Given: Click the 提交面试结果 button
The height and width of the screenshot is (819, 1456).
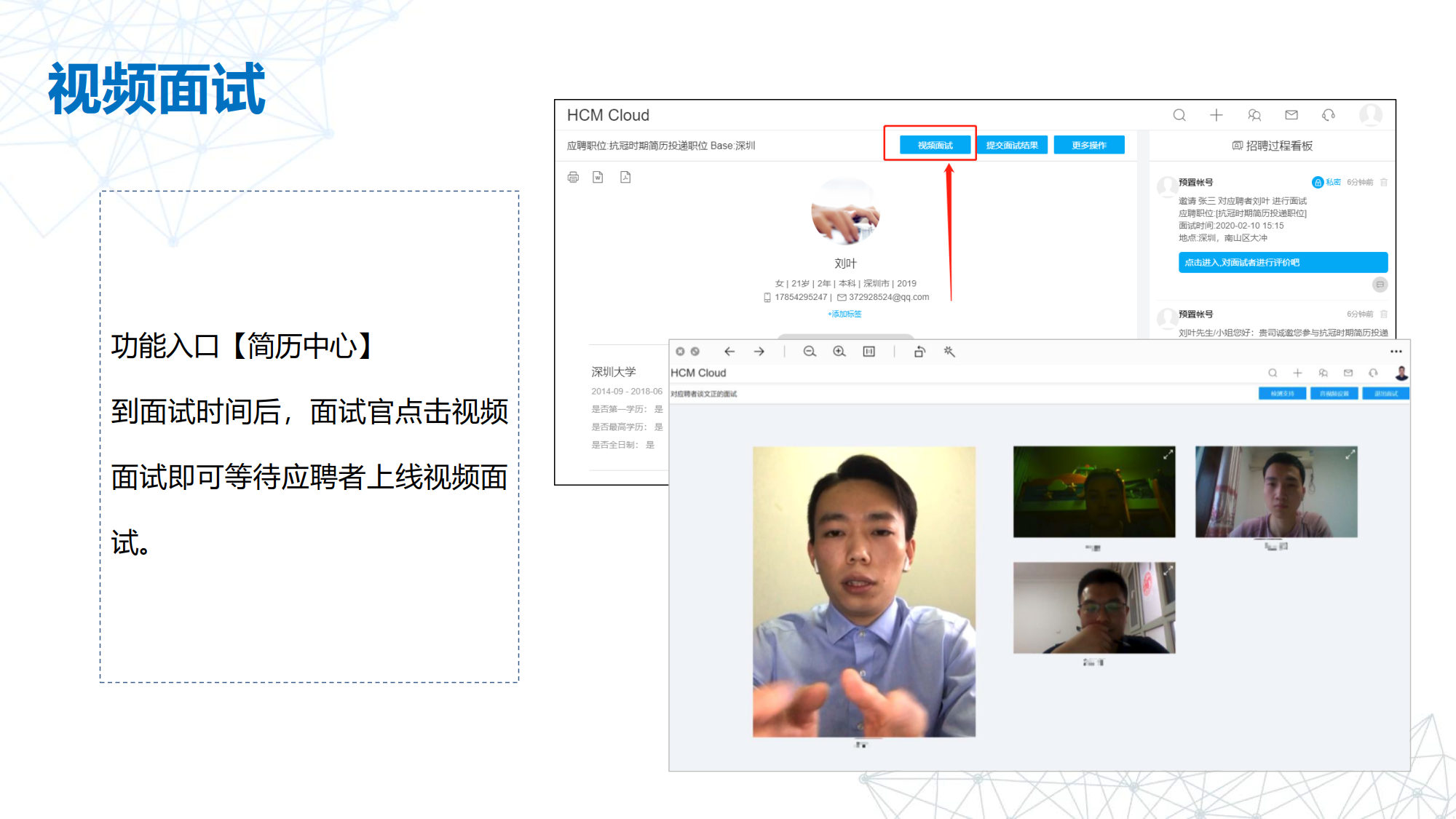Looking at the screenshot, I should pos(1012,145).
